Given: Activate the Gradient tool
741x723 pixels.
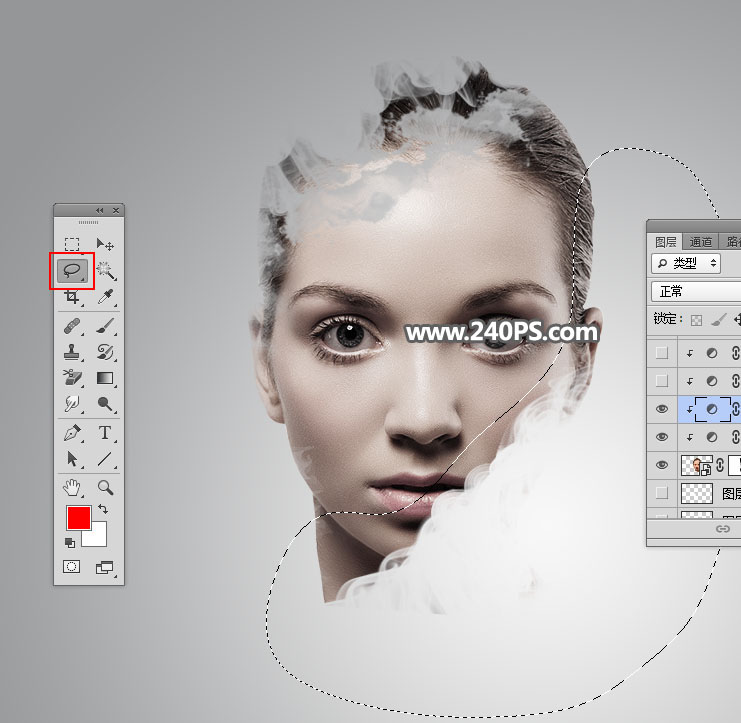Looking at the screenshot, I should click(105, 378).
